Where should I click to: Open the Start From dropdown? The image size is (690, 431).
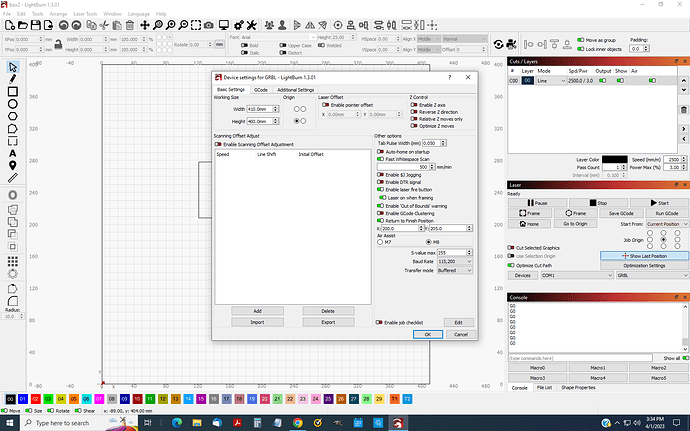667,224
